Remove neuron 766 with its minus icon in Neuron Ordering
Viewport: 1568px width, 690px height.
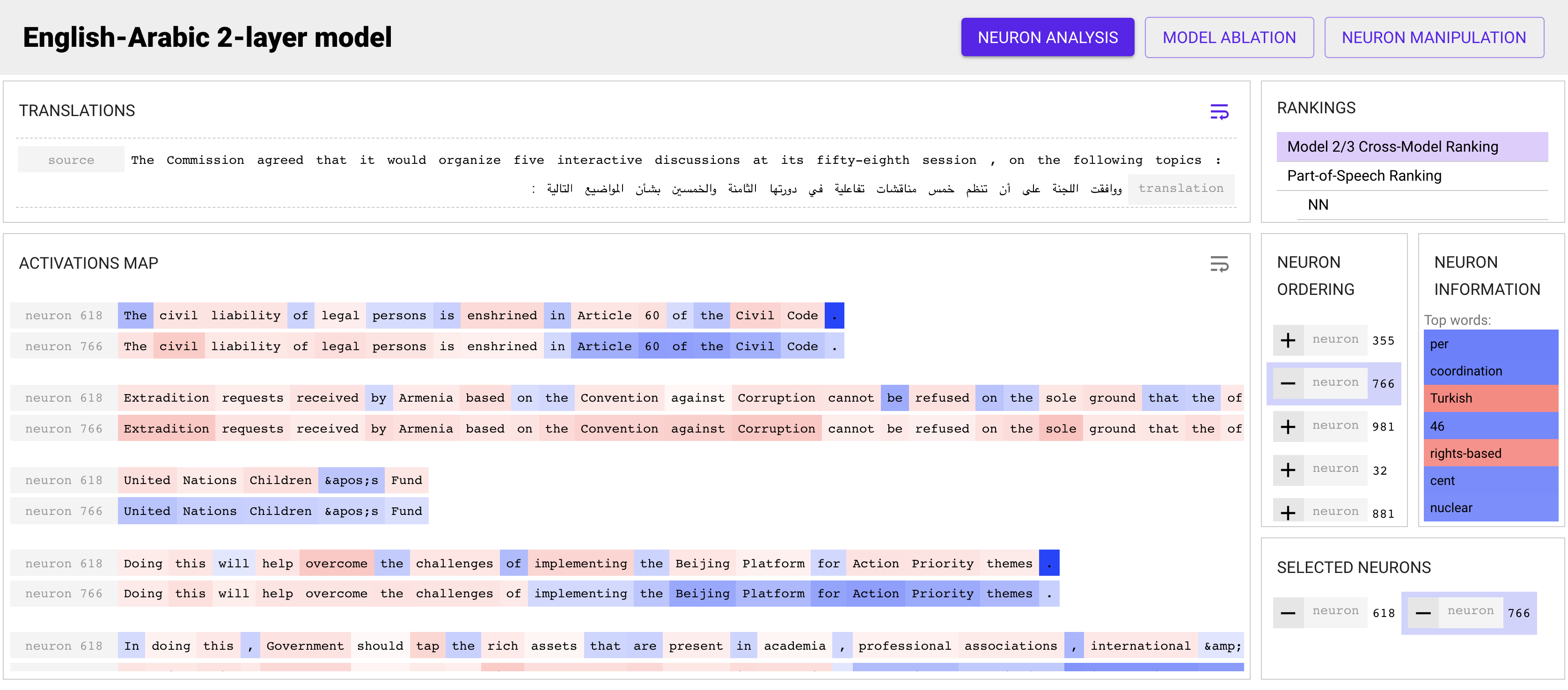point(1289,382)
